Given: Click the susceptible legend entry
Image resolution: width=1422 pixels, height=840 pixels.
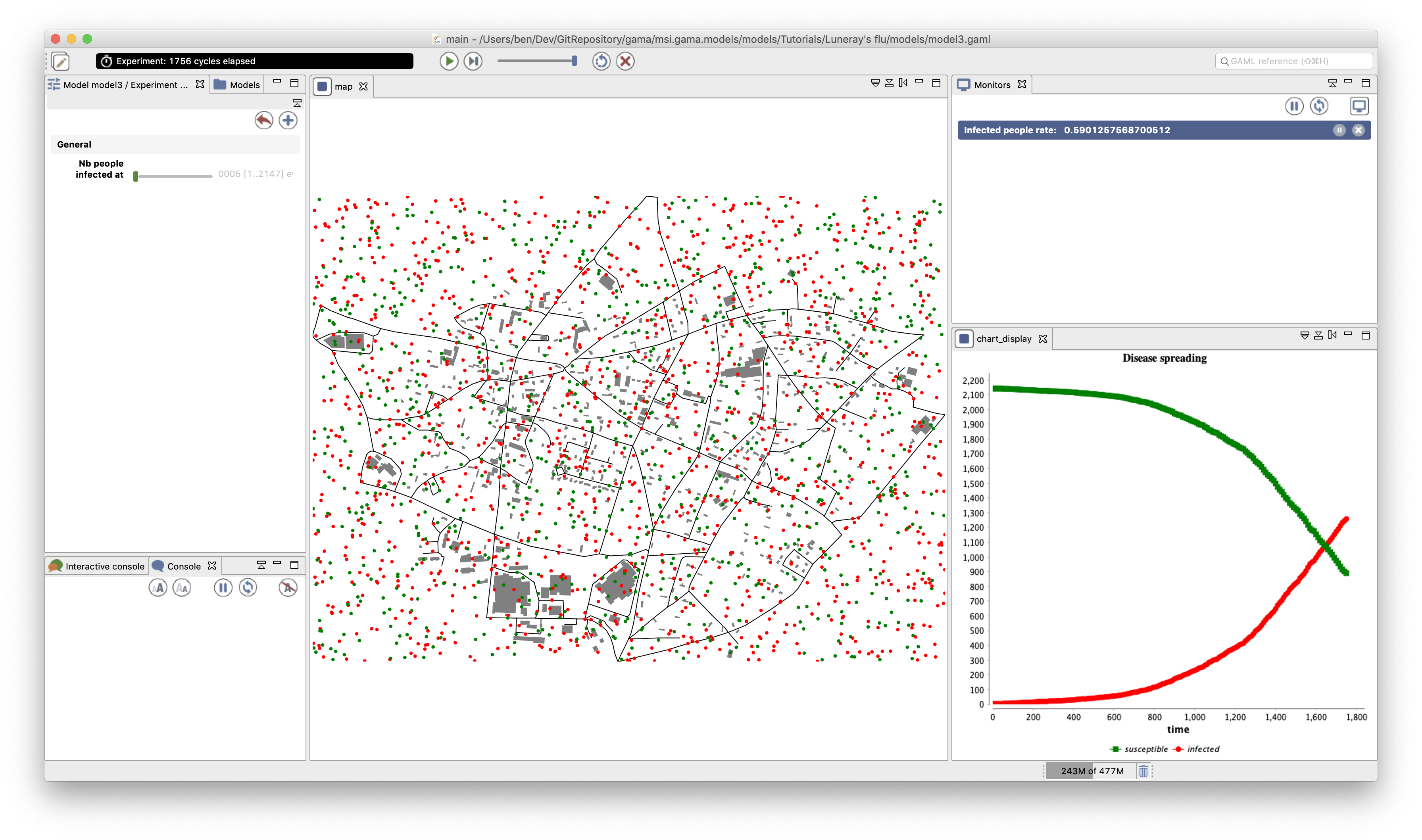Looking at the screenshot, I should 1139,749.
